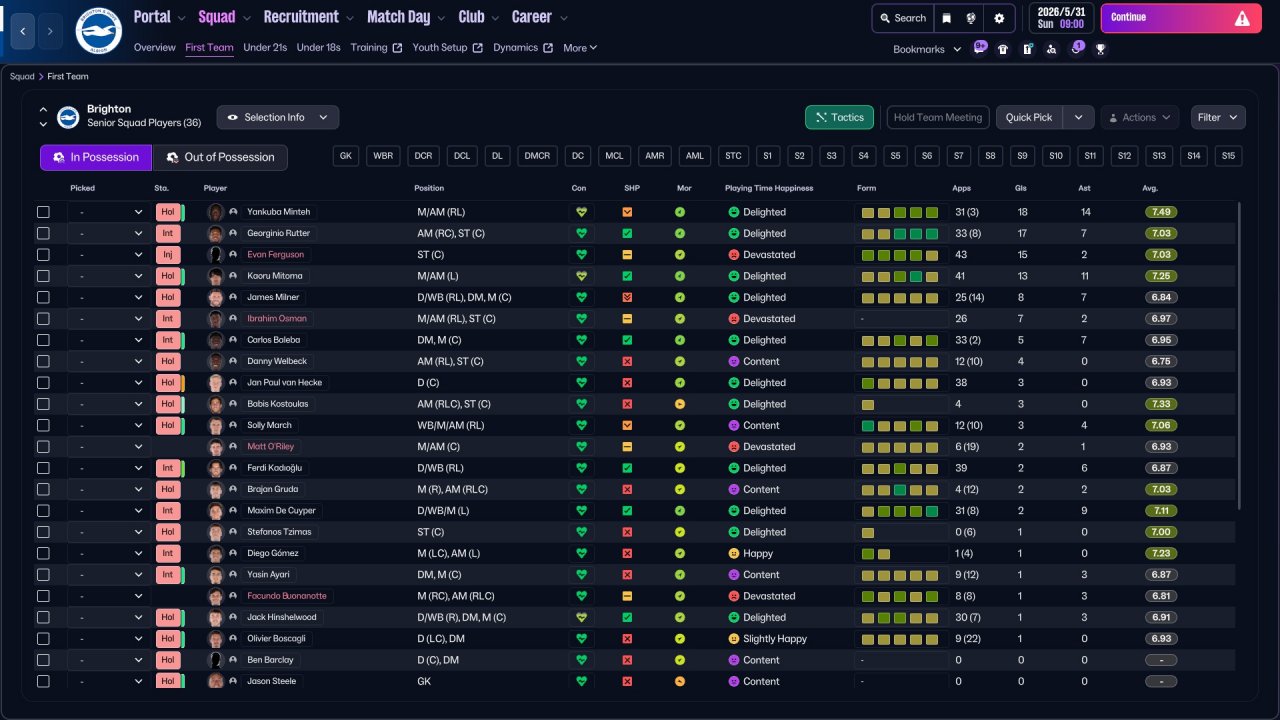This screenshot has width=1280, height=720.
Task: Tick the checkbox for Yankuba Minteh
Action: tap(43, 212)
